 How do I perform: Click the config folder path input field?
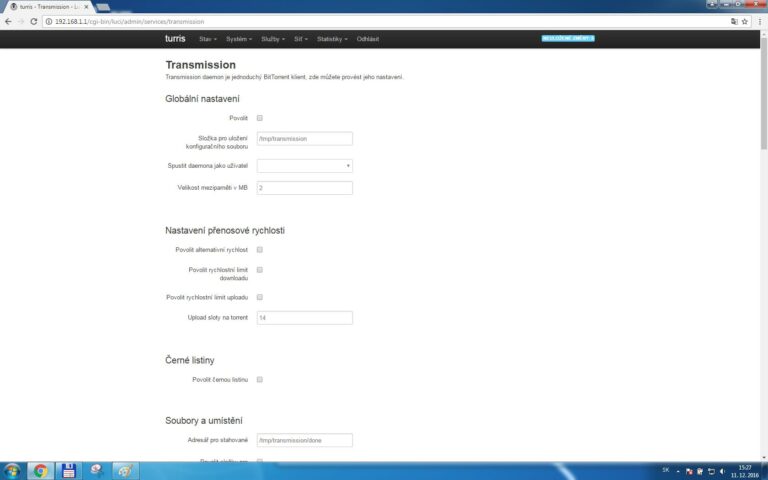tap(305, 139)
